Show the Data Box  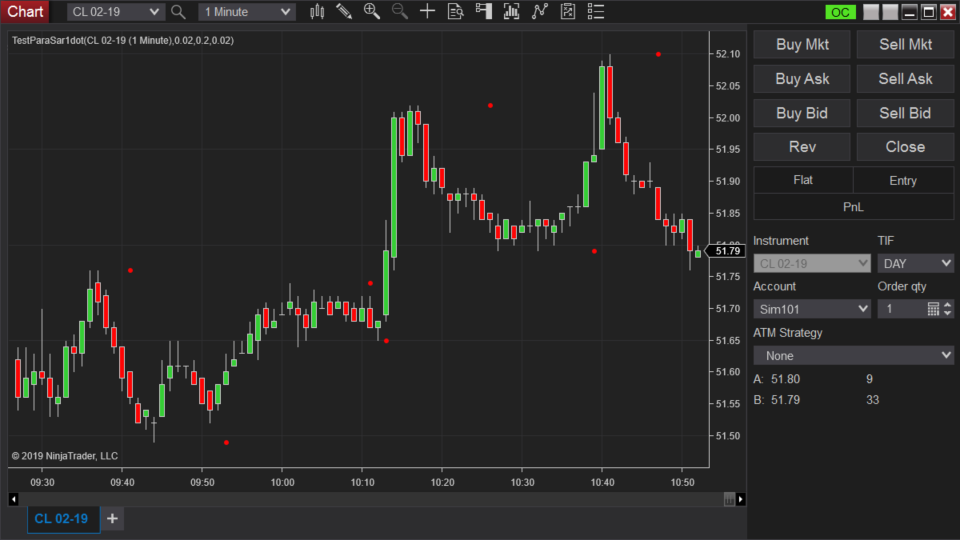[456, 12]
